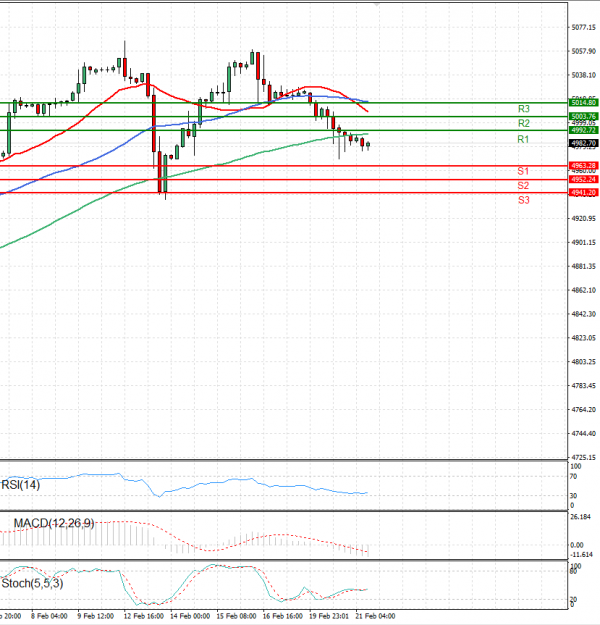600x625 pixels.
Task: Click the 4963.28 red price tag
Action: point(583,165)
